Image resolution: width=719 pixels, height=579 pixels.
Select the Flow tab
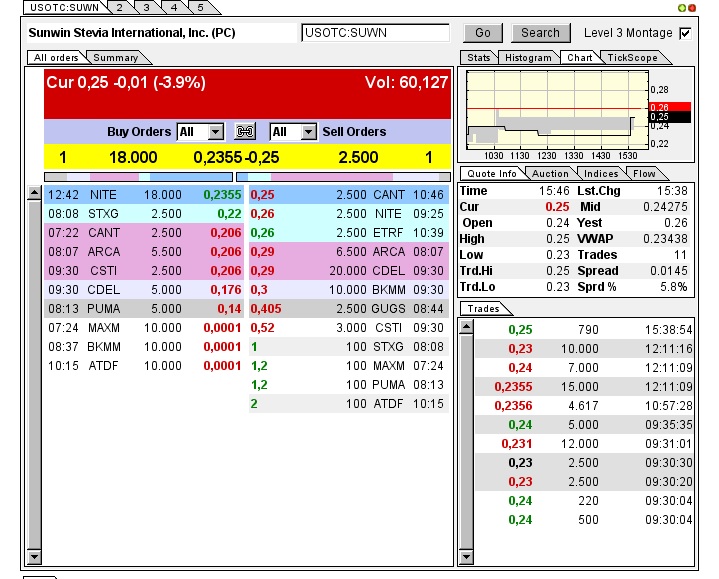point(644,174)
